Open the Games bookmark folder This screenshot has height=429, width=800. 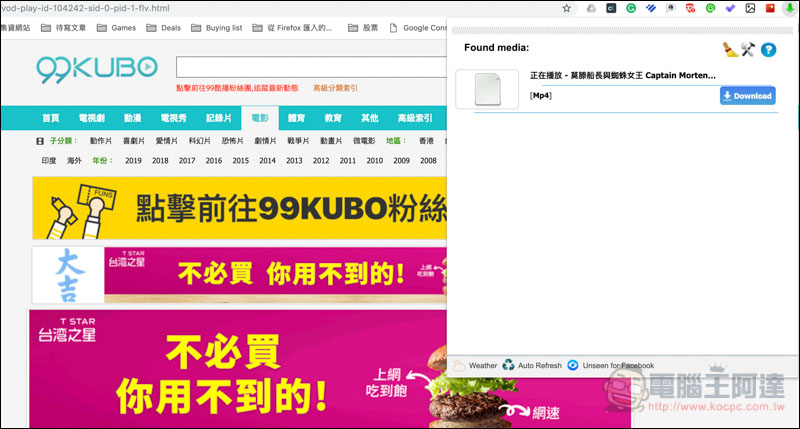coord(117,28)
